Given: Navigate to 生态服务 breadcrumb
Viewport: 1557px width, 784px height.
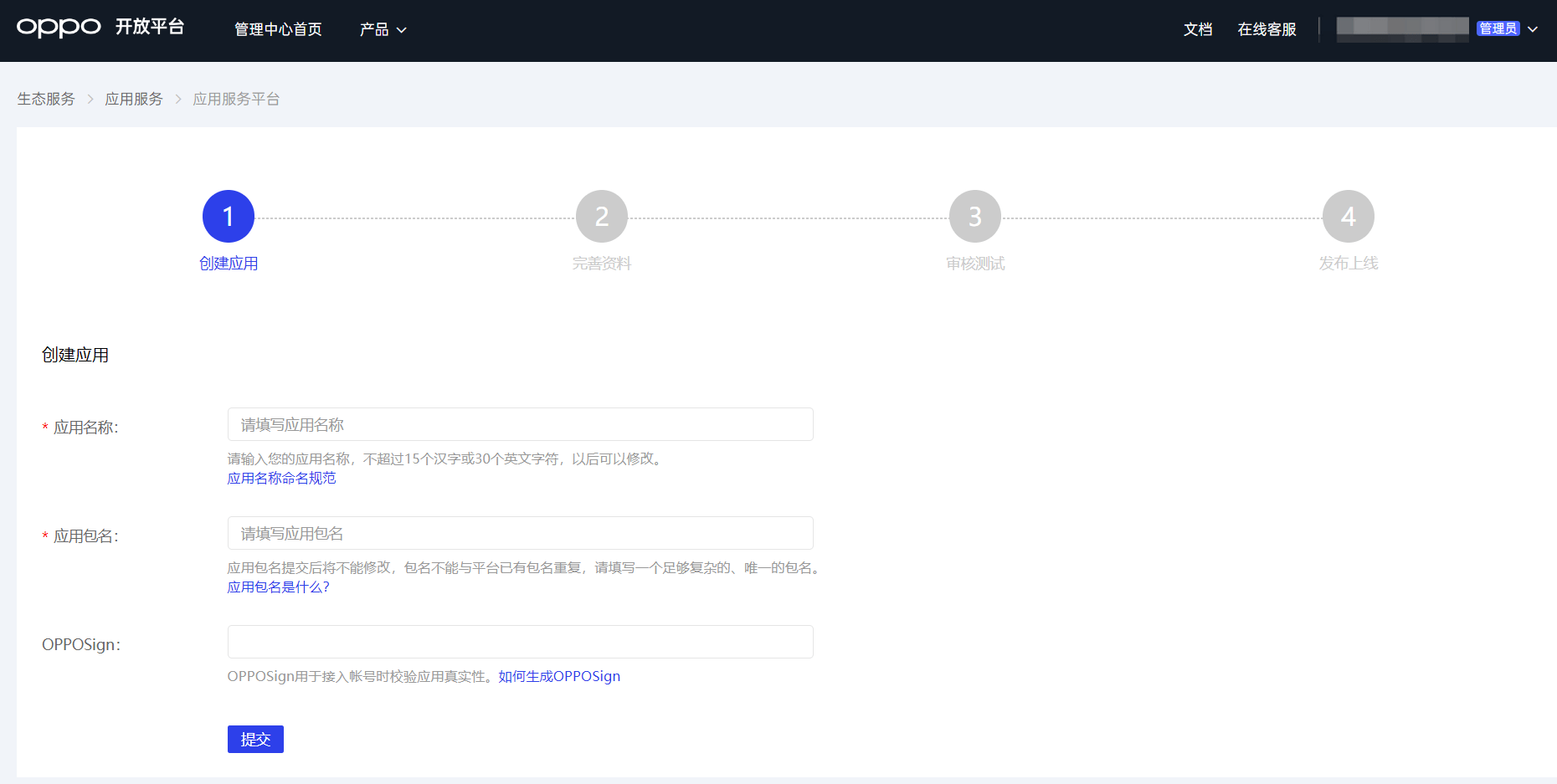Looking at the screenshot, I should [x=46, y=99].
